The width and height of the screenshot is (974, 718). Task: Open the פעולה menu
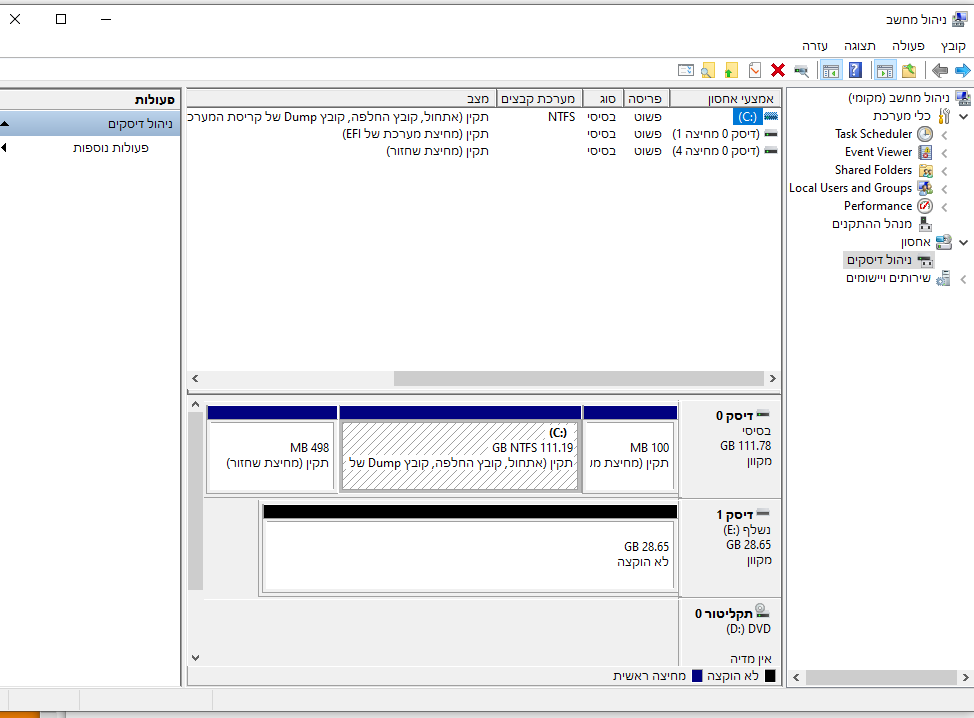pyautogui.click(x=908, y=45)
